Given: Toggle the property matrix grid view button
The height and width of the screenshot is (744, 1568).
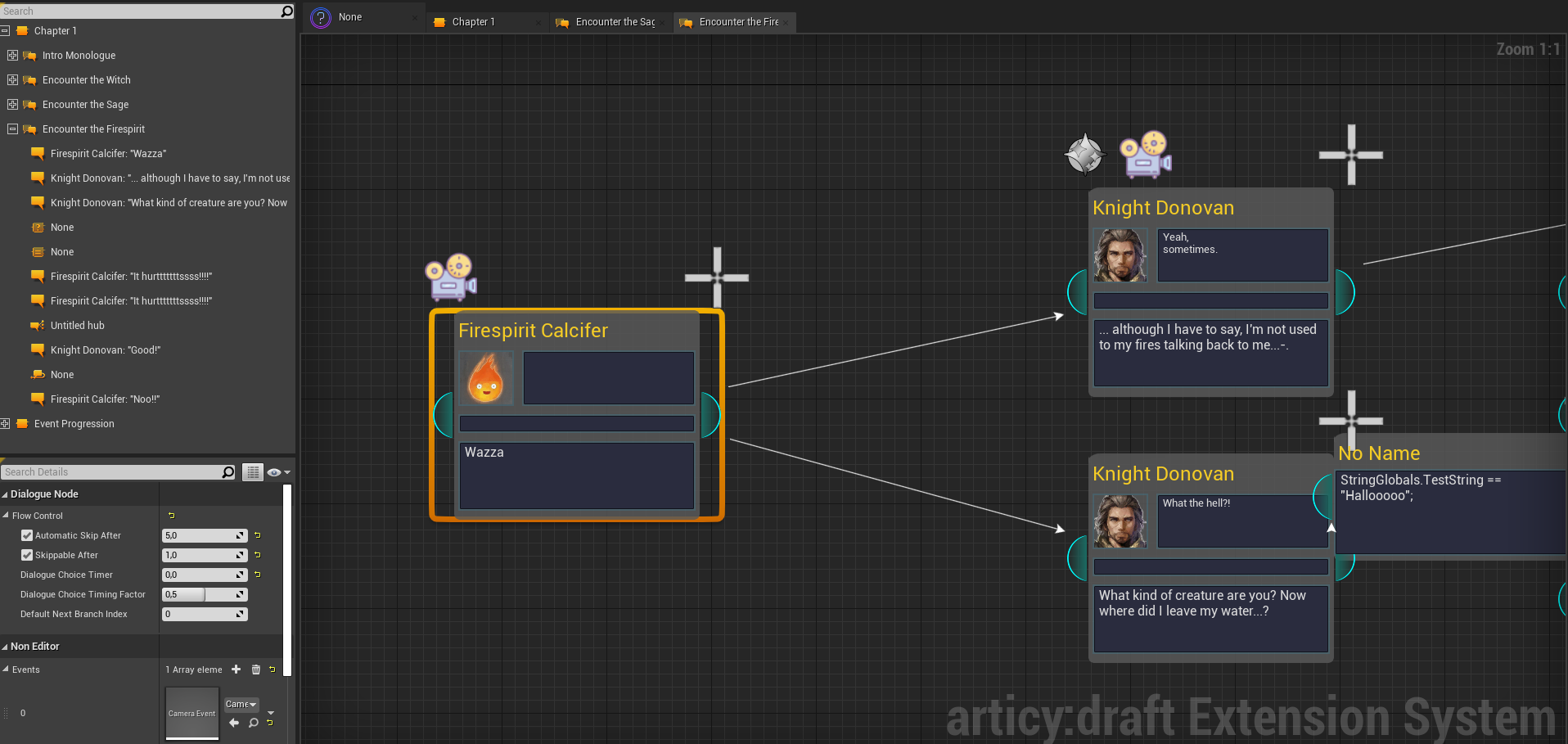Looking at the screenshot, I should (x=253, y=472).
